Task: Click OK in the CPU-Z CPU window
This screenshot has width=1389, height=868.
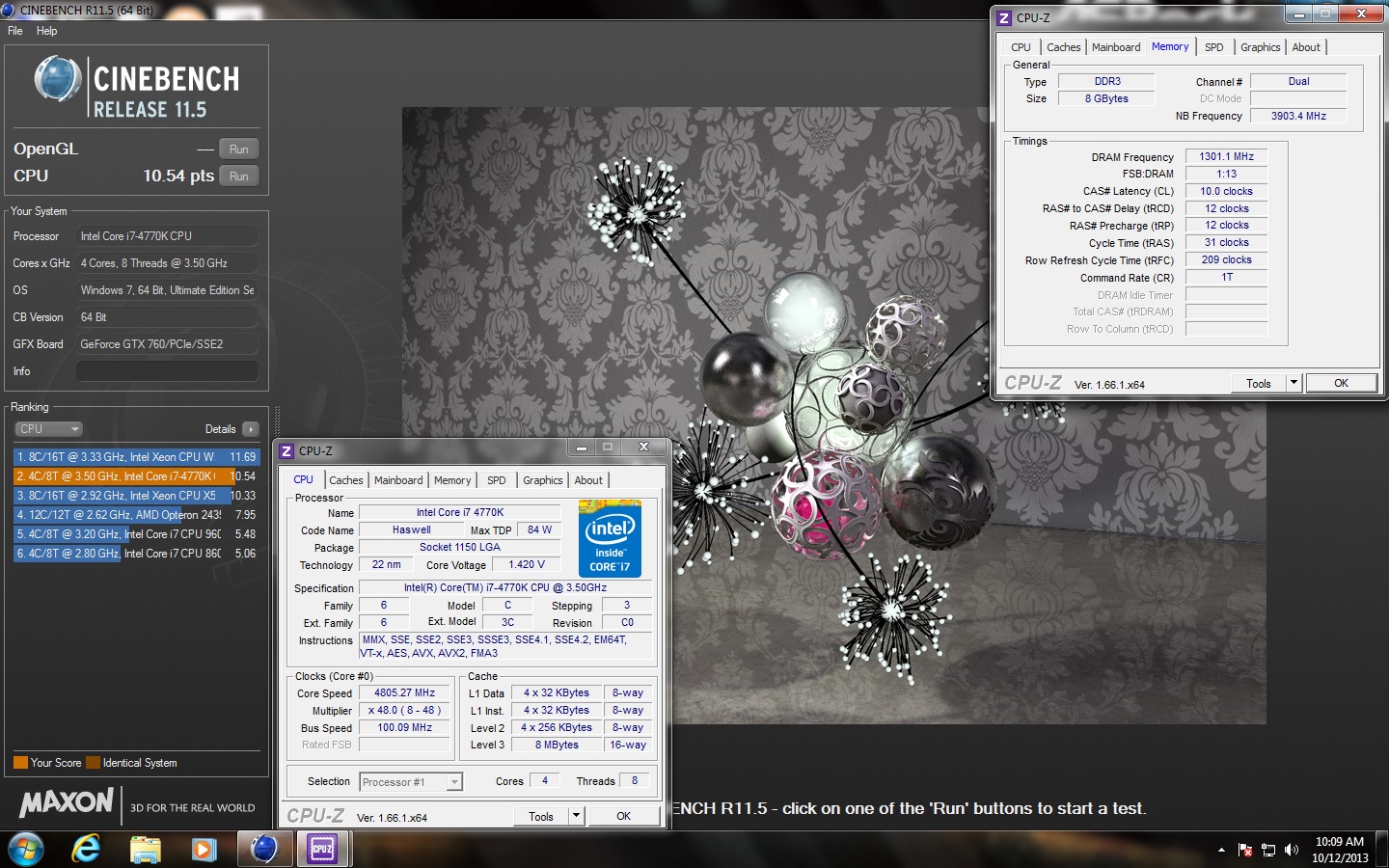Action: tap(623, 816)
